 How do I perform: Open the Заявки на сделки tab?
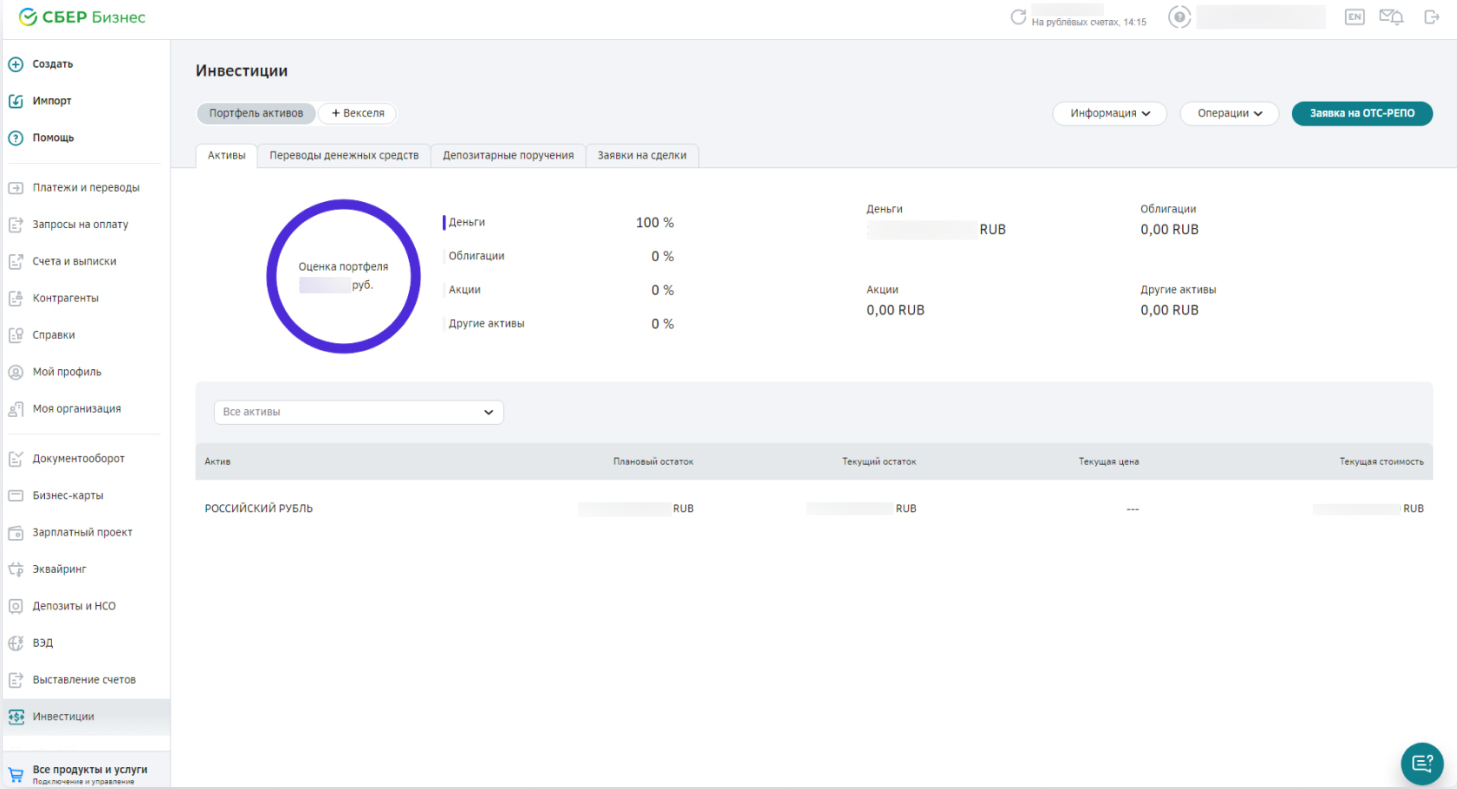click(642, 156)
